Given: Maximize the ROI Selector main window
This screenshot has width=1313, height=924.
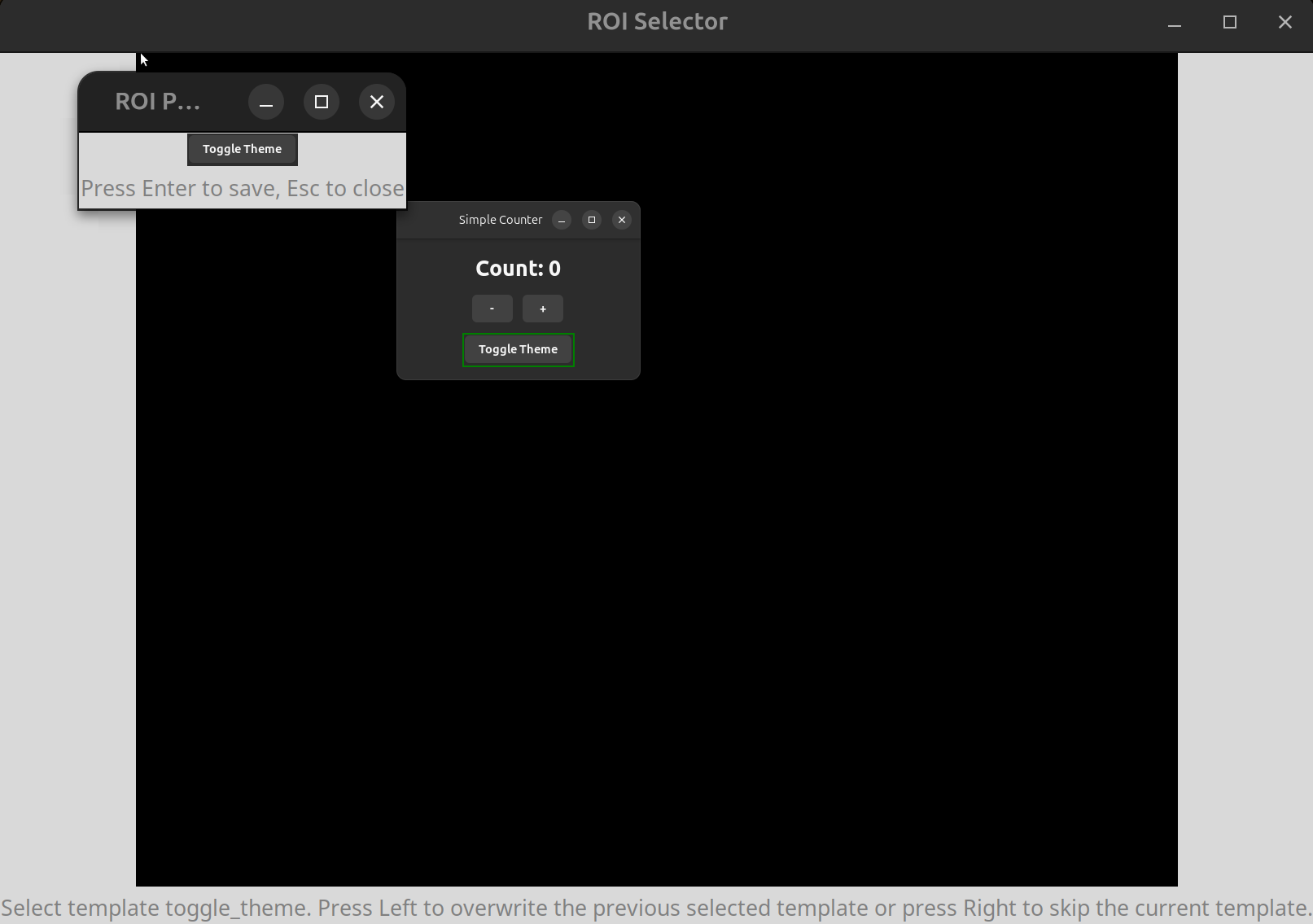Looking at the screenshot, I should coord(1229,22).
